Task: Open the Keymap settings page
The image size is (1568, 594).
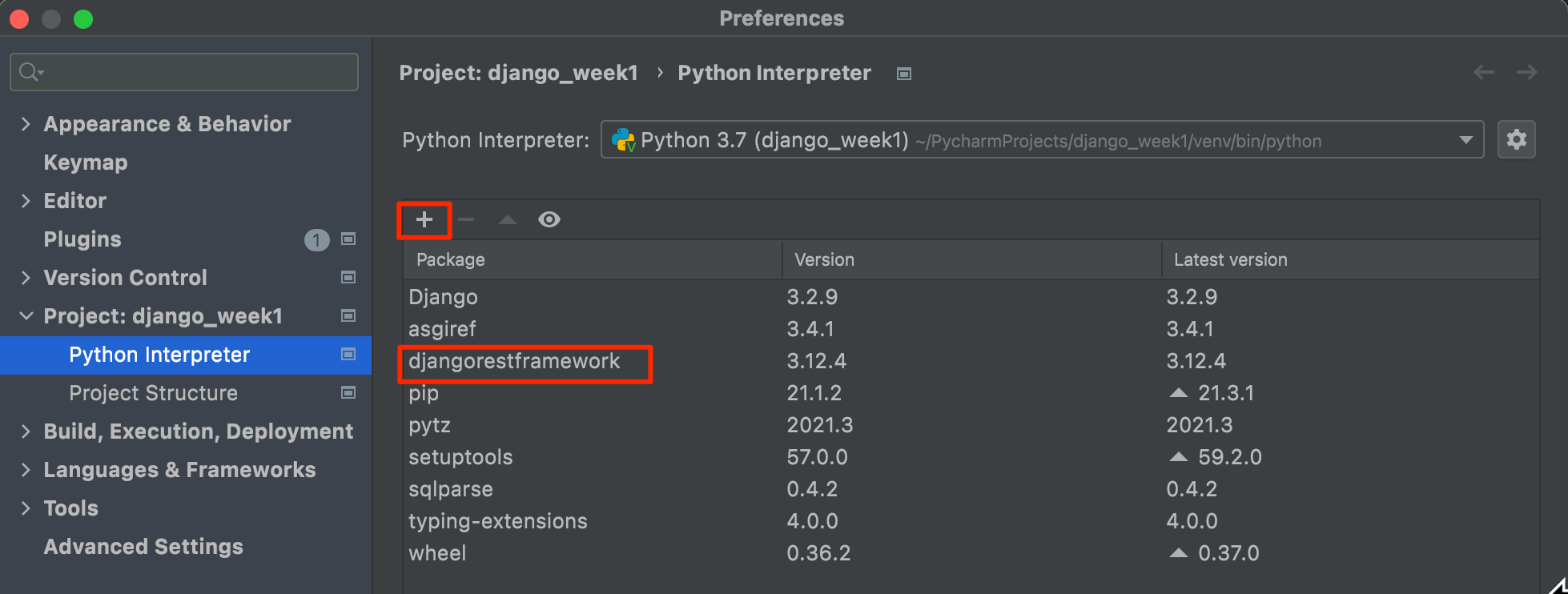Action: click(86, 163)
